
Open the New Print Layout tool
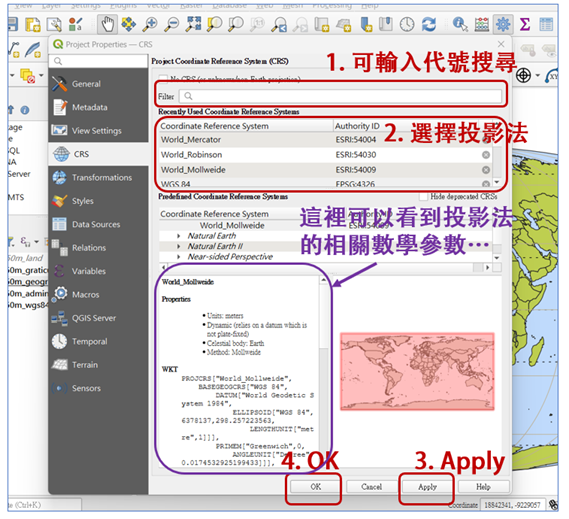pyautogui.click(x=33, y=25)
